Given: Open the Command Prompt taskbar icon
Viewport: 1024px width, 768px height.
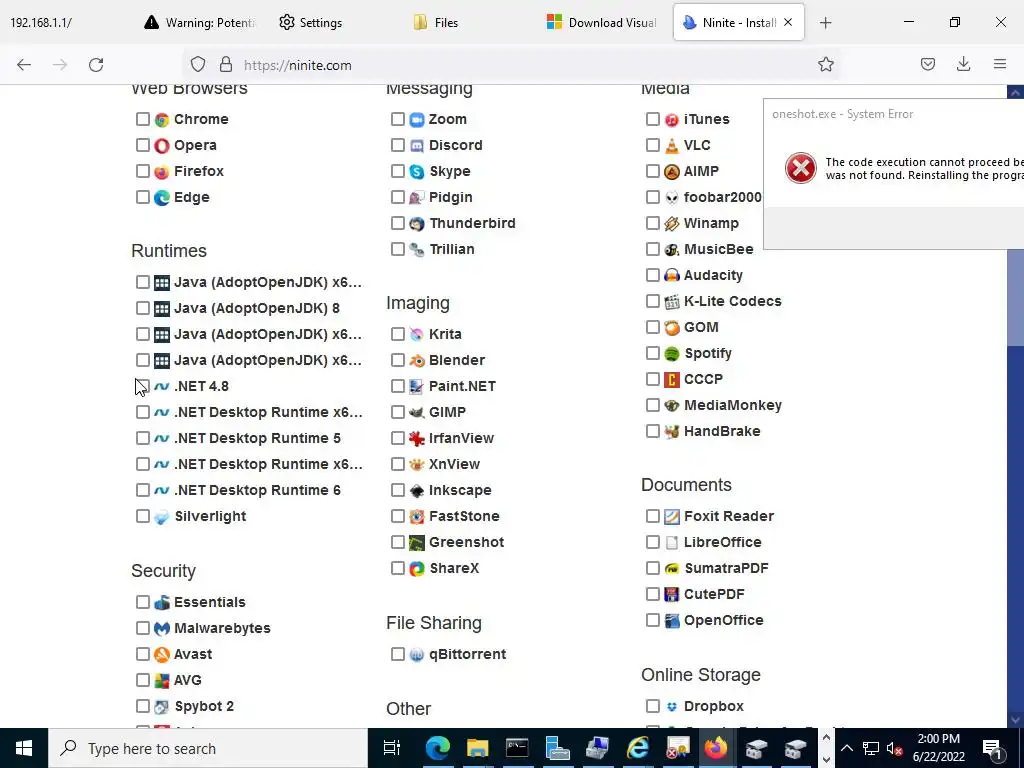Looking at the screenshot, I should pos(517,748).
